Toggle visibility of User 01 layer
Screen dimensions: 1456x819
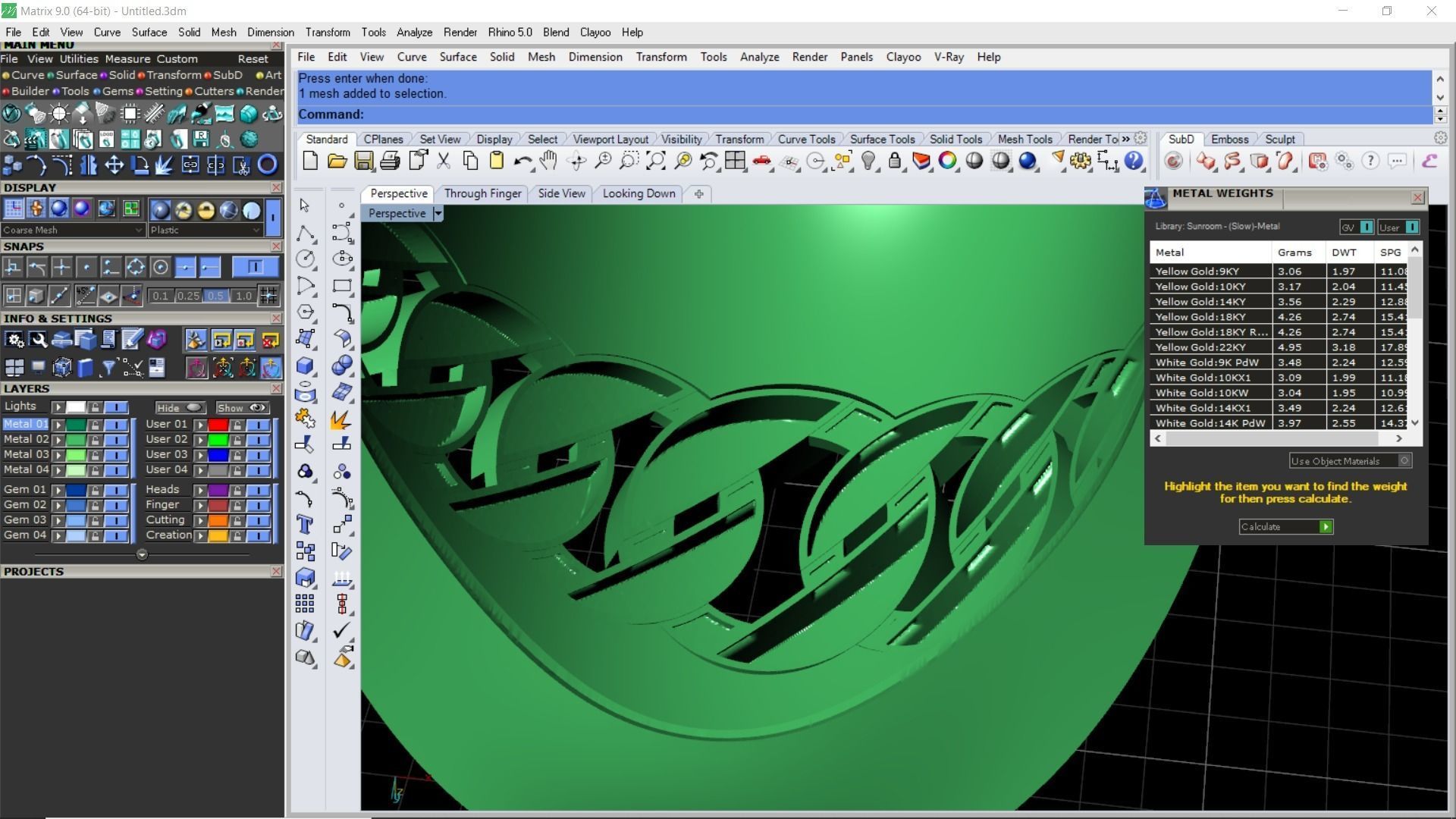click(258, 425)
